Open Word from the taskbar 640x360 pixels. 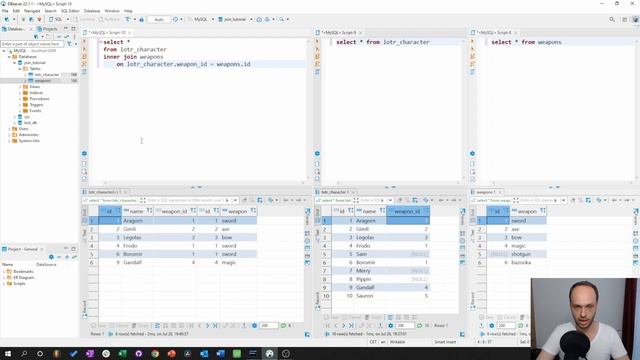click(x=220, y=353)
